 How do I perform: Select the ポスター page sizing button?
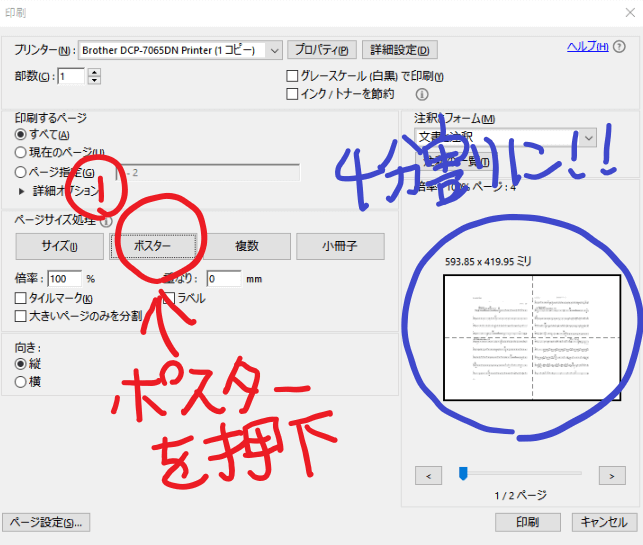(153, 246)
